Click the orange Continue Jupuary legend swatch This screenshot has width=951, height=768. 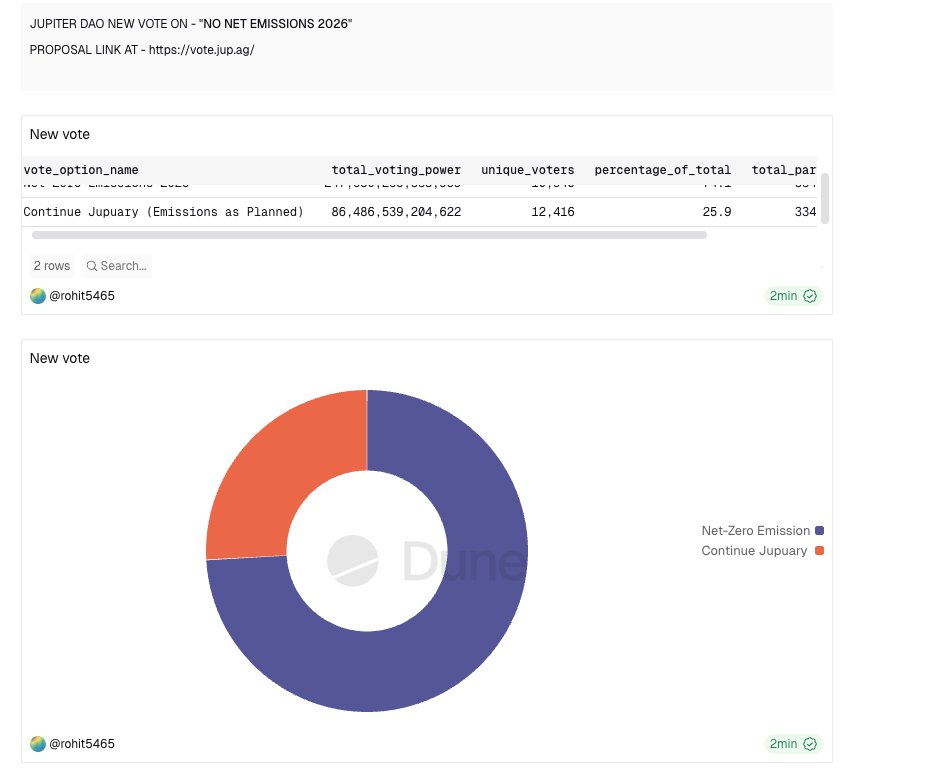pyautogui.click(x=819, y=551)
